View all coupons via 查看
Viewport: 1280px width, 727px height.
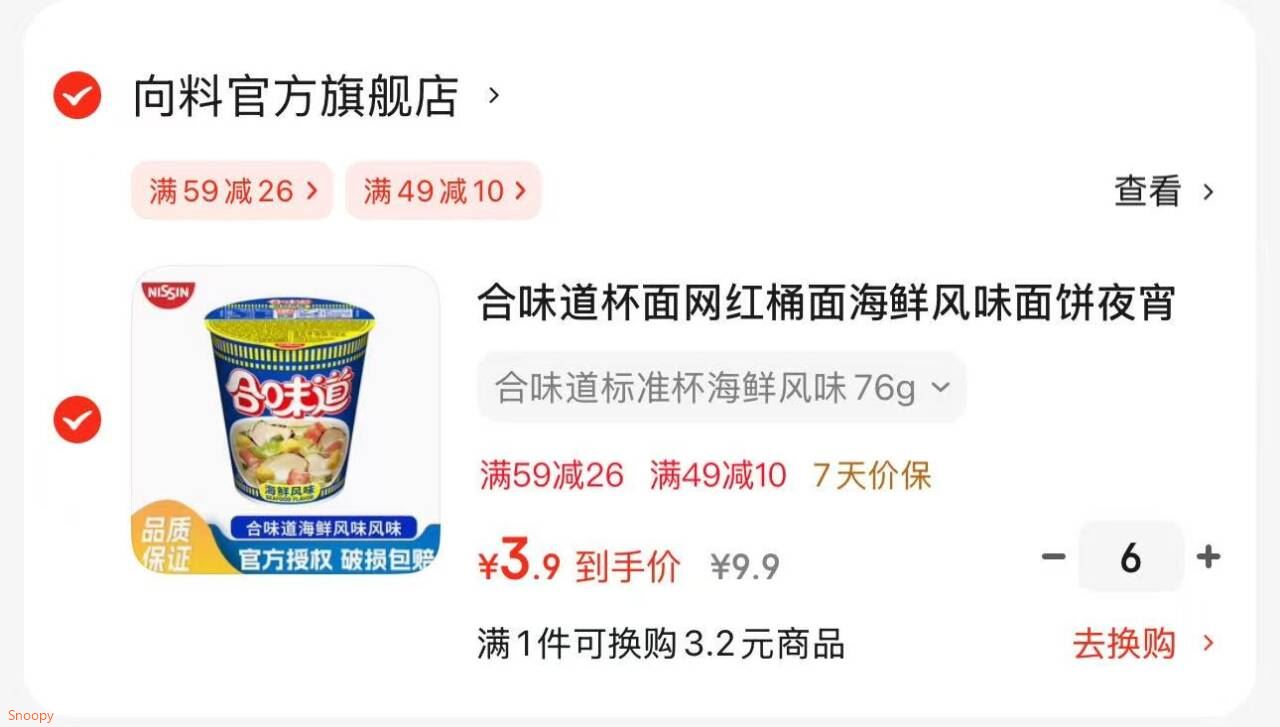click(x=1148, y=191)
